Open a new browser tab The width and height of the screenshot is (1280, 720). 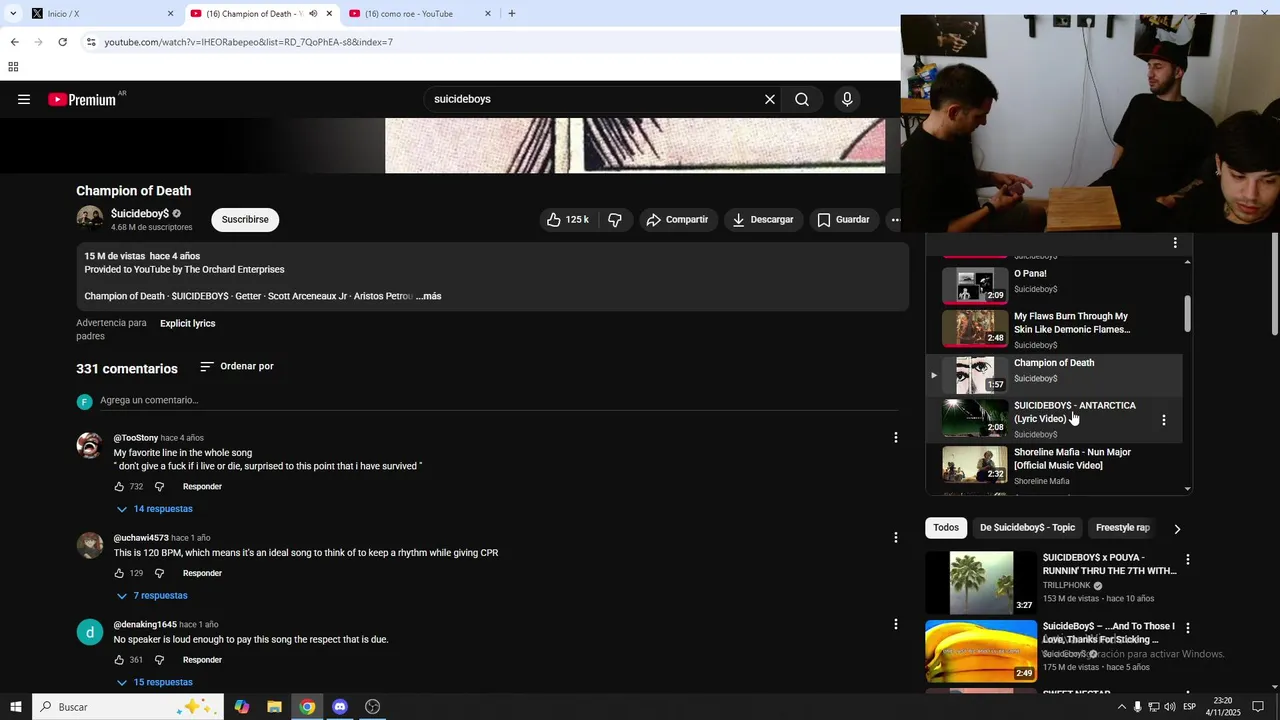coord(512,14)
